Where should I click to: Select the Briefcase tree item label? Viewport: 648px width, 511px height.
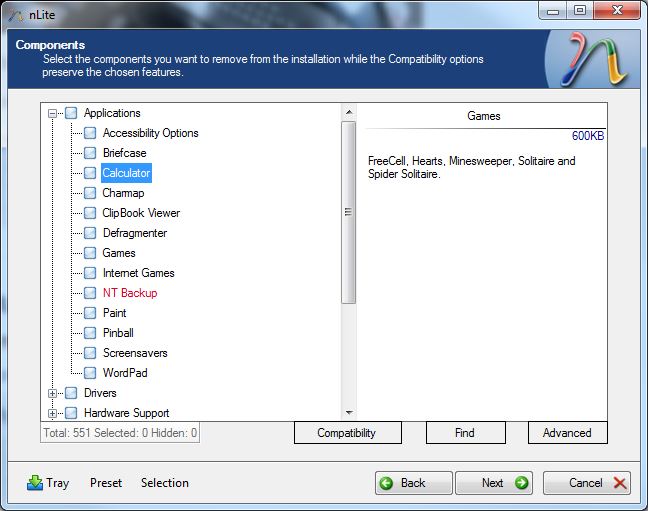tap(124, 153)
